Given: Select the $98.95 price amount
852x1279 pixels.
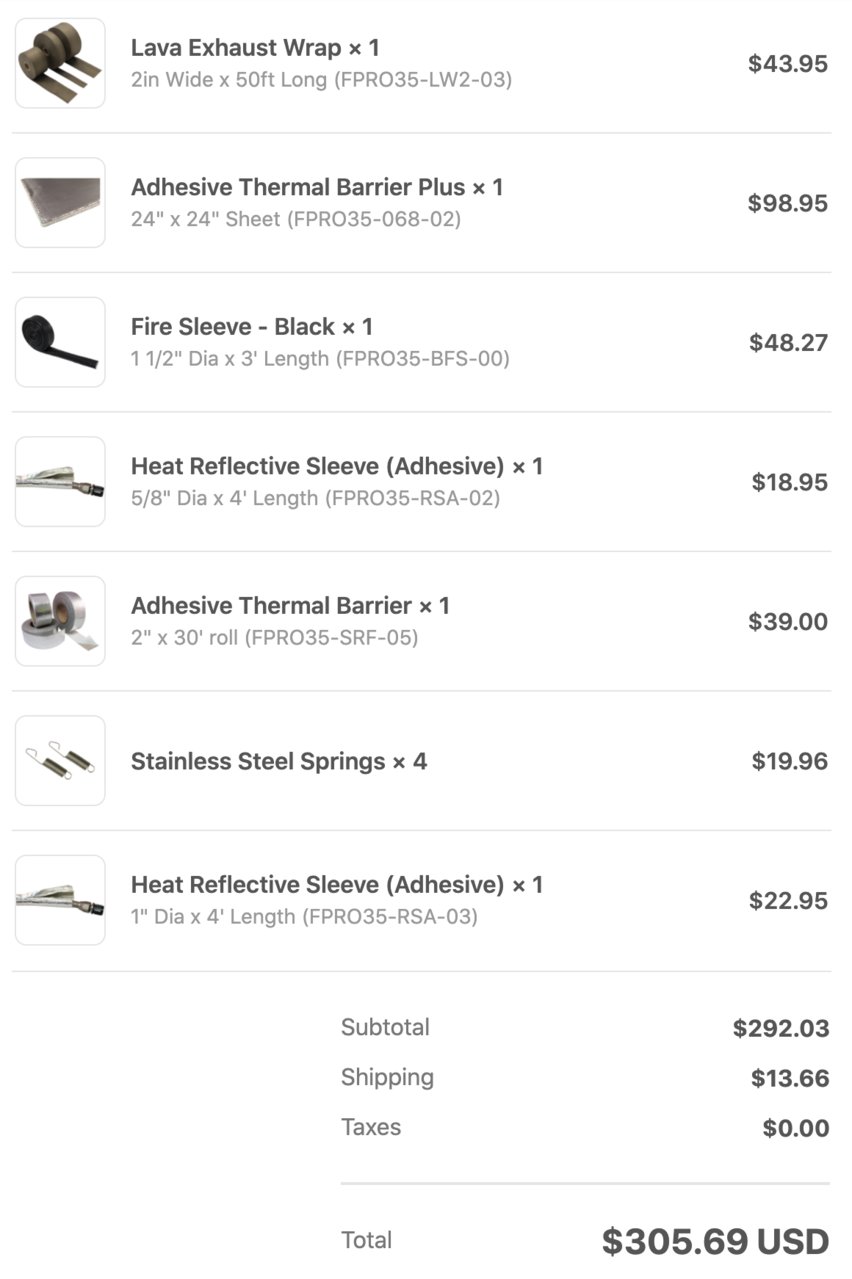Looking at the screenshot, I should (788, 203).
